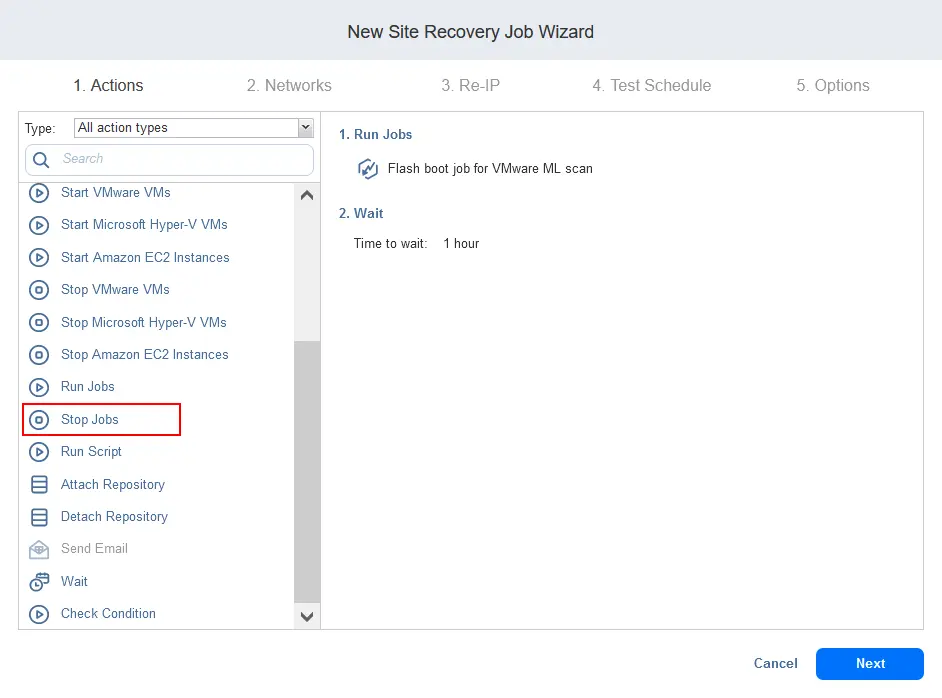Select the Start Microsoft Hyper-V VMs action
The image size is (942, 698).
pyautogui.click(x=144, y=225)
